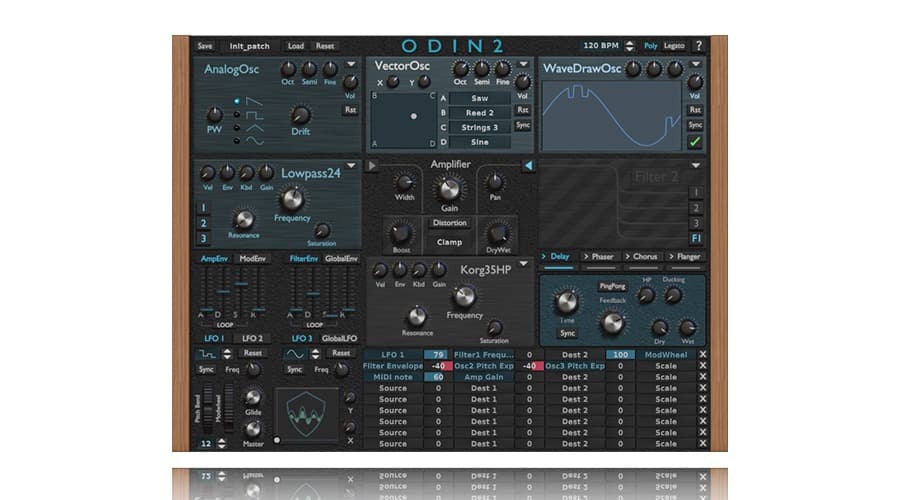900x500 pixels.
Task: Open the AnalogOsc oscillator type dropdown
Action: tap(351, 64)
